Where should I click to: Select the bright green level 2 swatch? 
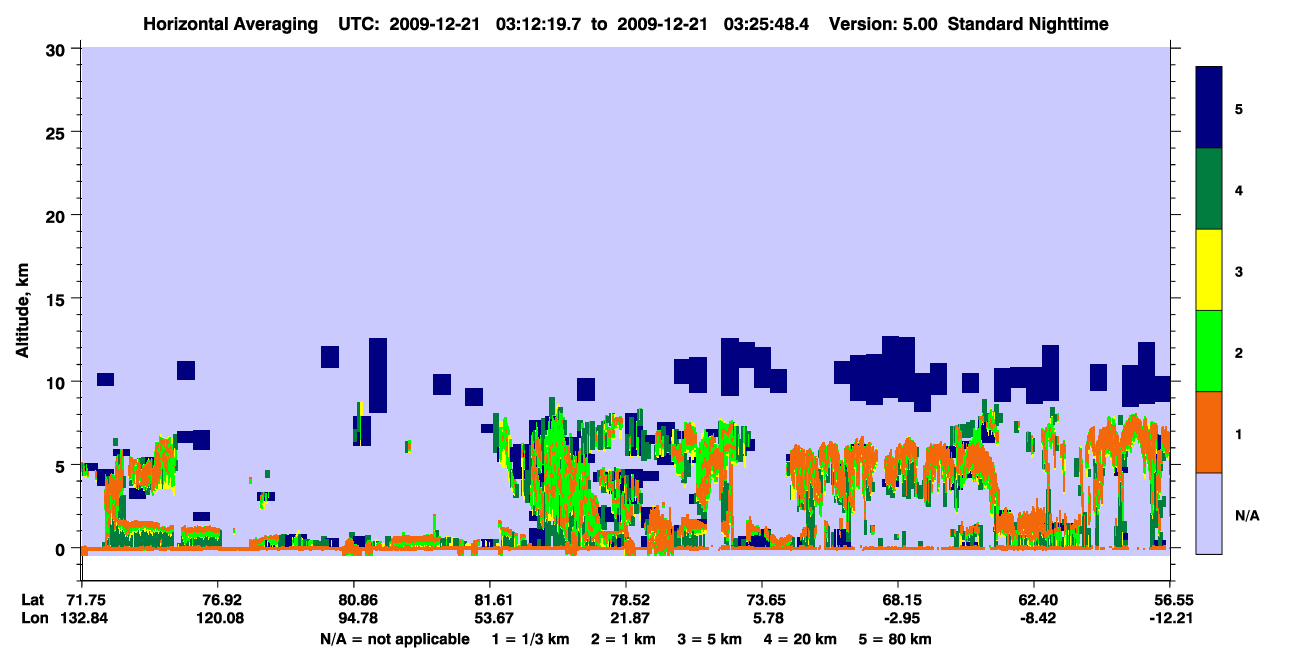(x=1209, y=351)
